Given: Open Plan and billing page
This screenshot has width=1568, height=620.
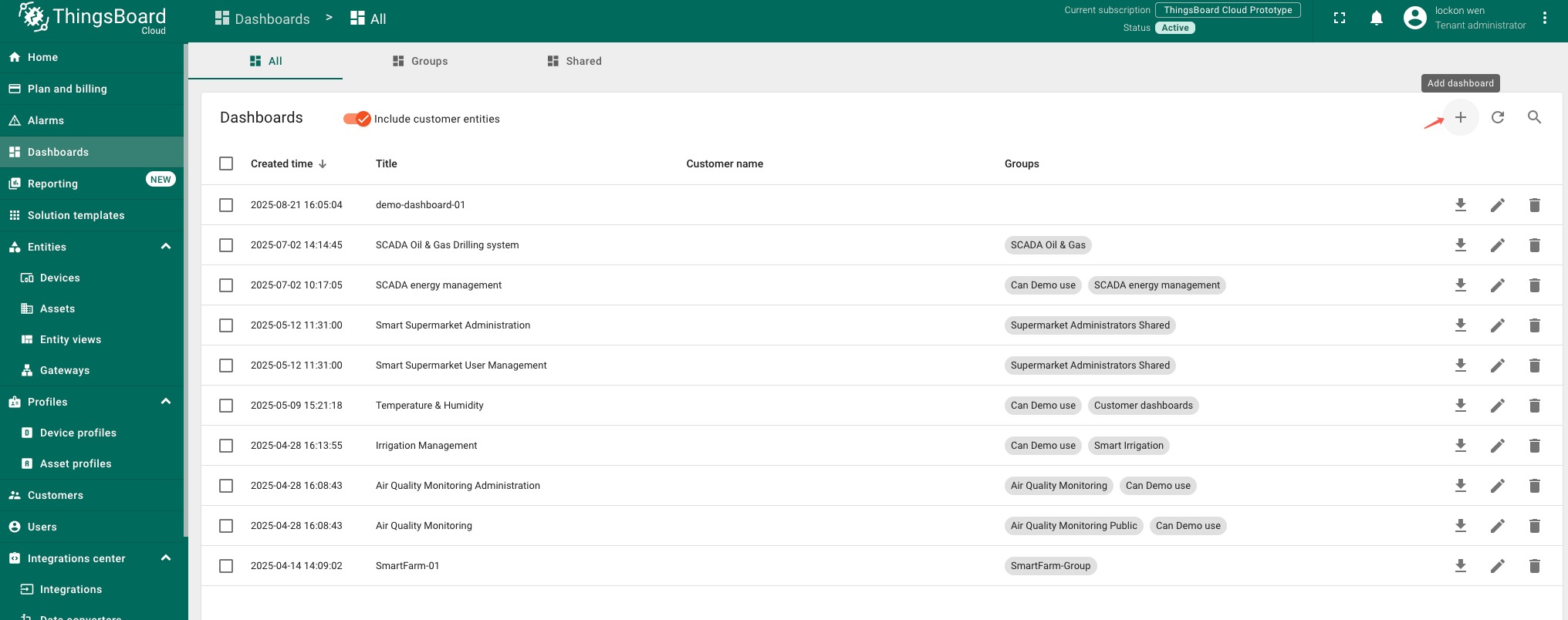Looking at the screenshot, I should click(92, 89).
